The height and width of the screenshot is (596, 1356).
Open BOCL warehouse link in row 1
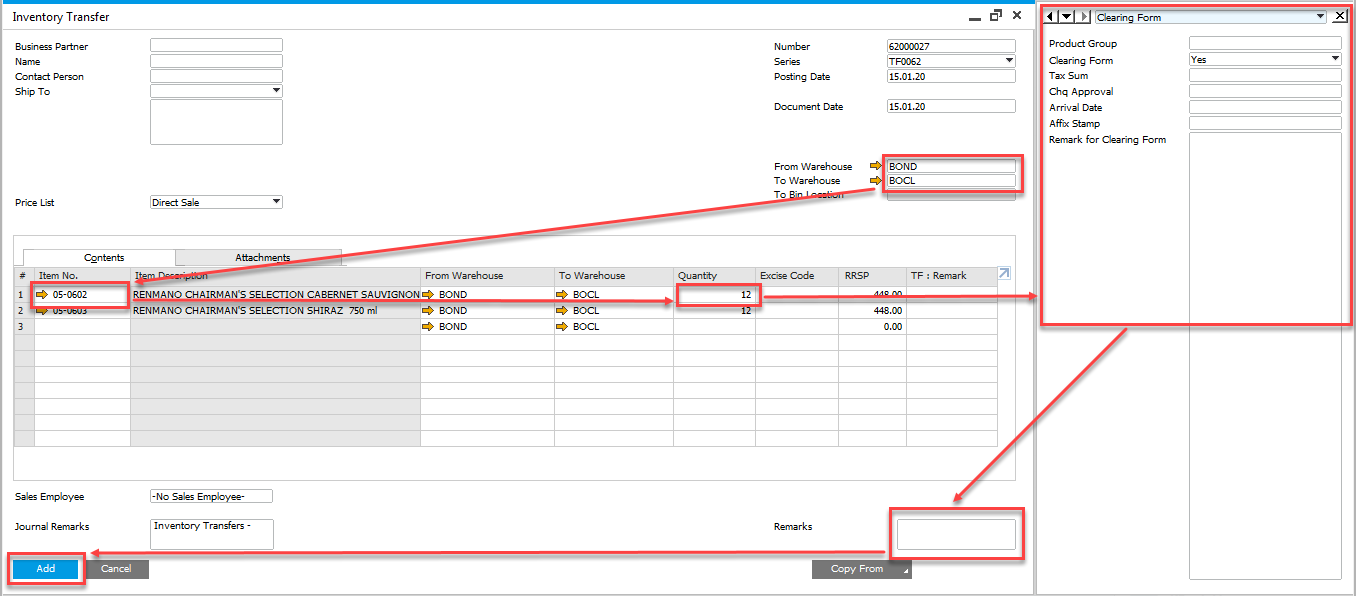563,295
